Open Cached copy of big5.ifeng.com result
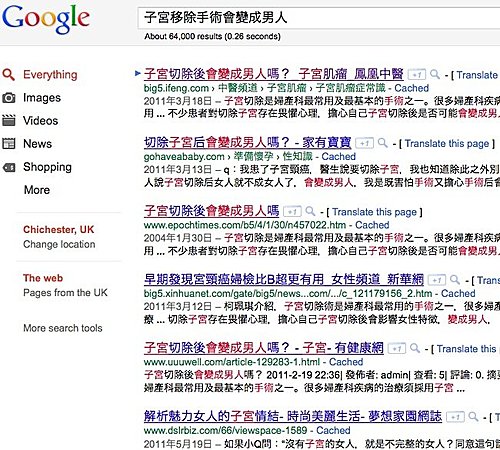This screenshot has height=450, width=500. pyautogui.click(x=412, y=88)
